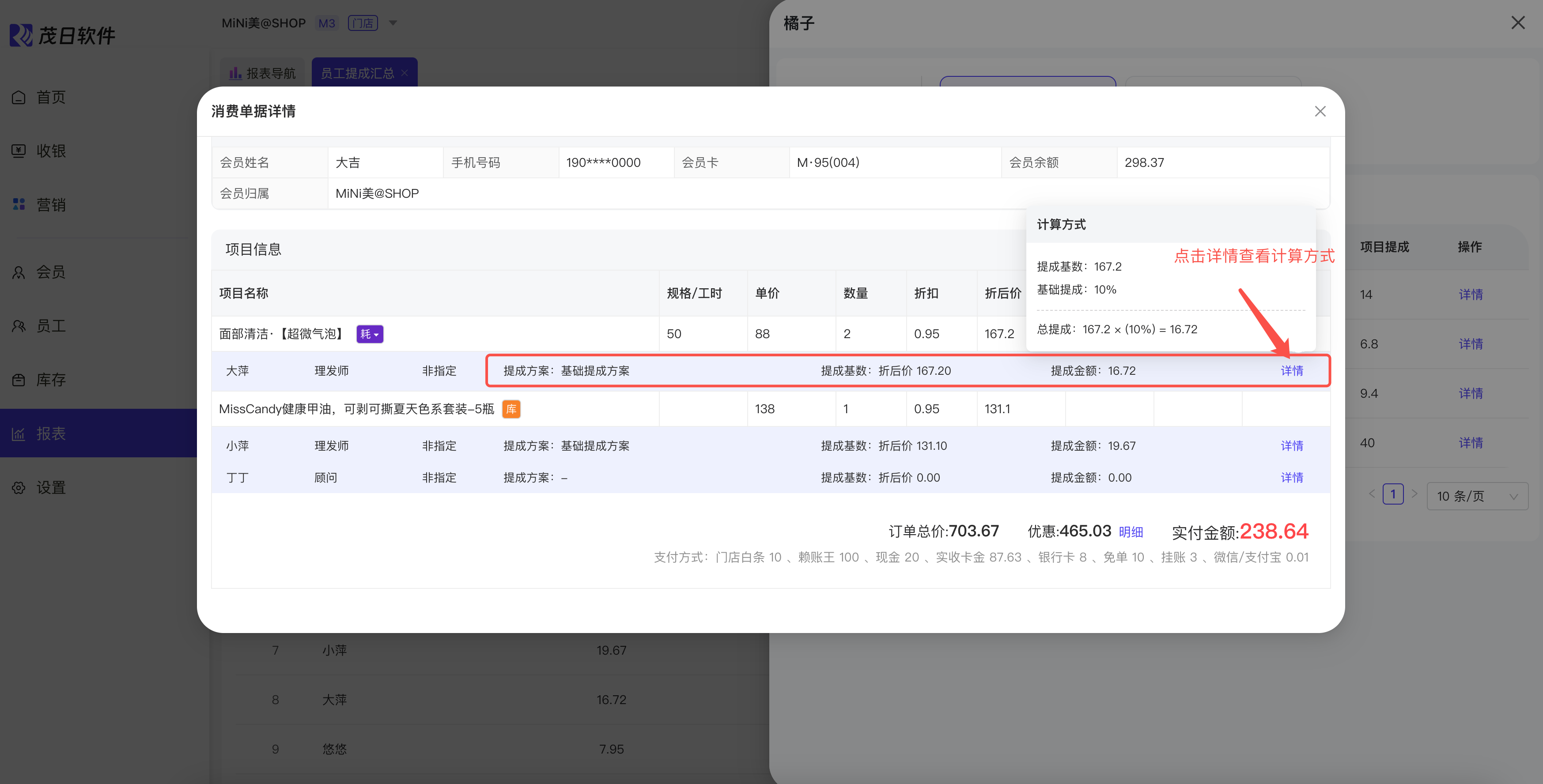The image size is (1543, 784).
Task: Click the 报表导航 bar chart icon
Action: (x=235, y=73)
